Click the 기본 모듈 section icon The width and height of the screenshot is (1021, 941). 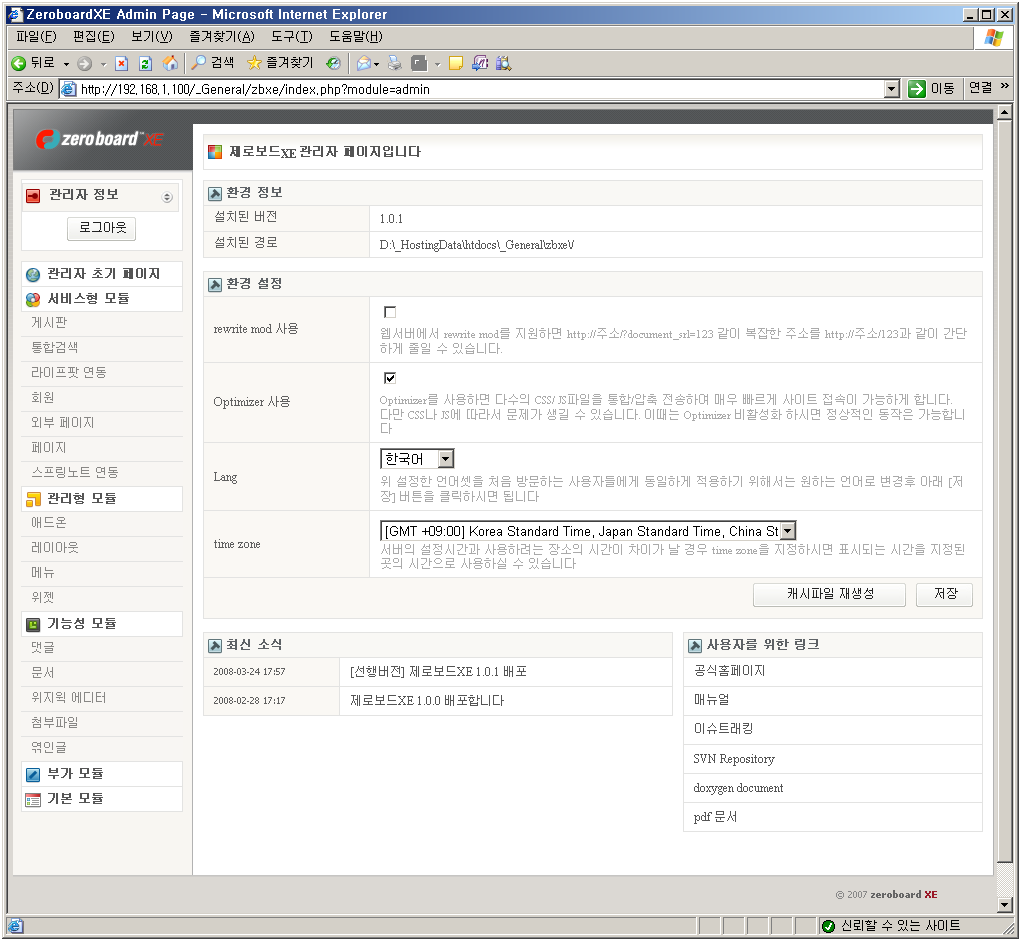[33, 800]
